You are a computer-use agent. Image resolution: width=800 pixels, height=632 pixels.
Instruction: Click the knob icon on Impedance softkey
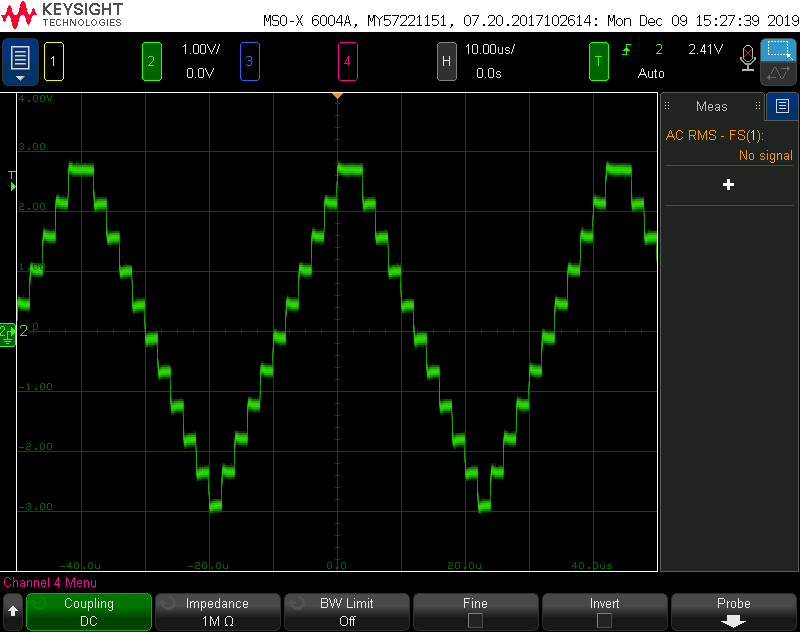(167, 604)
